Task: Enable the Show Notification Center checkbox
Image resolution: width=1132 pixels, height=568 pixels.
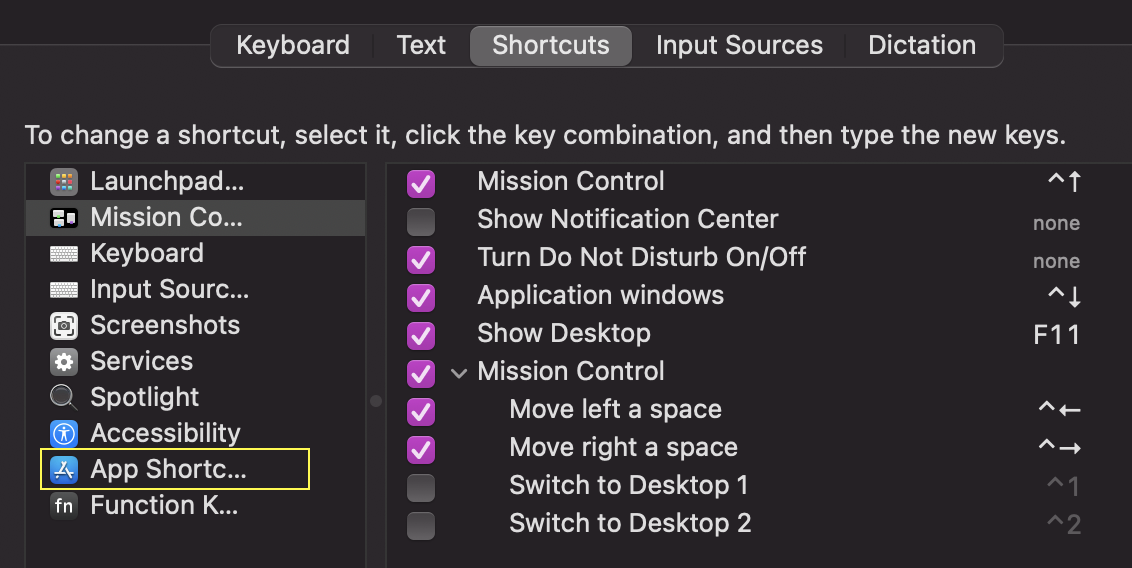Action: click(x=421, y=221)
